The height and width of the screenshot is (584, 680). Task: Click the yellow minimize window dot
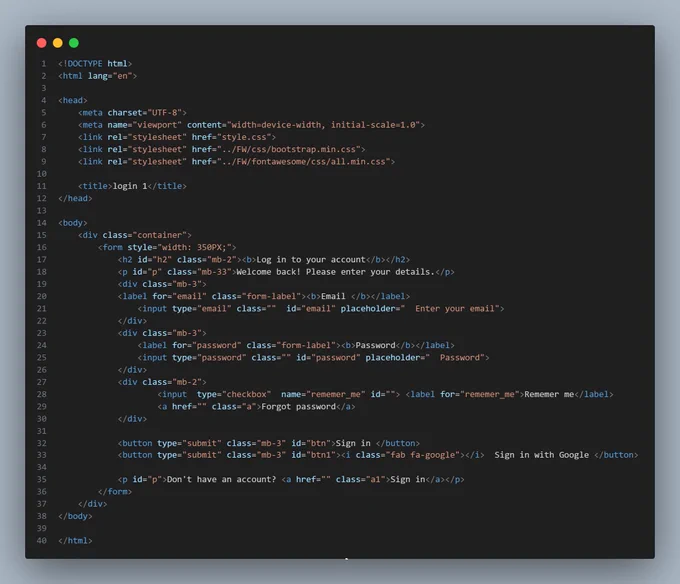(x=58, y=42)
